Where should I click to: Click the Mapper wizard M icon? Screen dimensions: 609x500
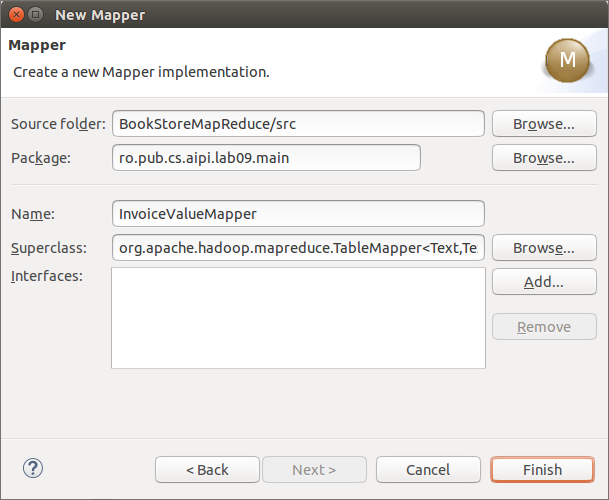pos(567,60)
